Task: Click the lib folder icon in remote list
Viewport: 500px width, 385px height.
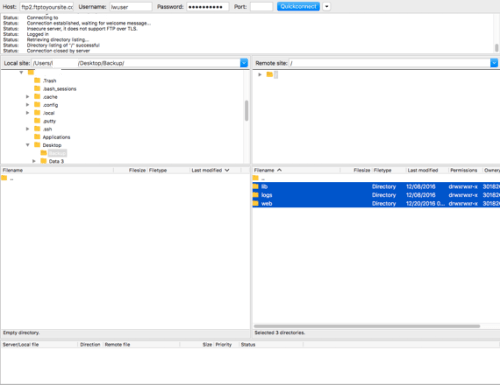Action: 256,186
